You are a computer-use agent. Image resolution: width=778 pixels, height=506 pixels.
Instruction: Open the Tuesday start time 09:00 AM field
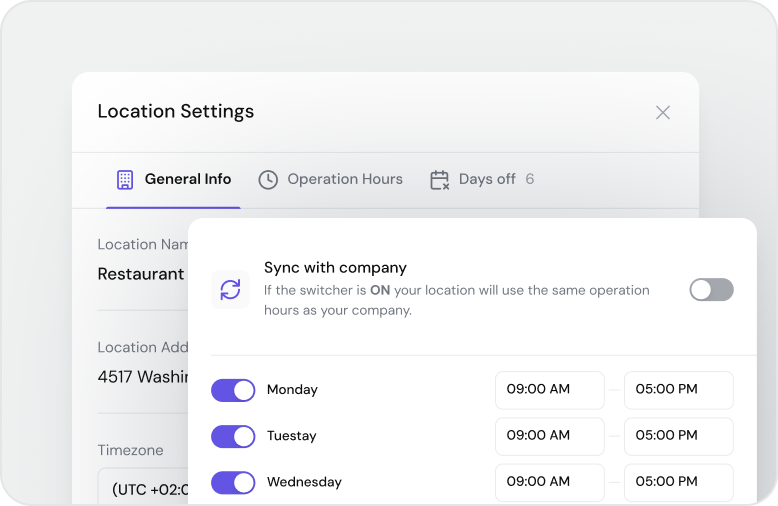coord(549,436)
